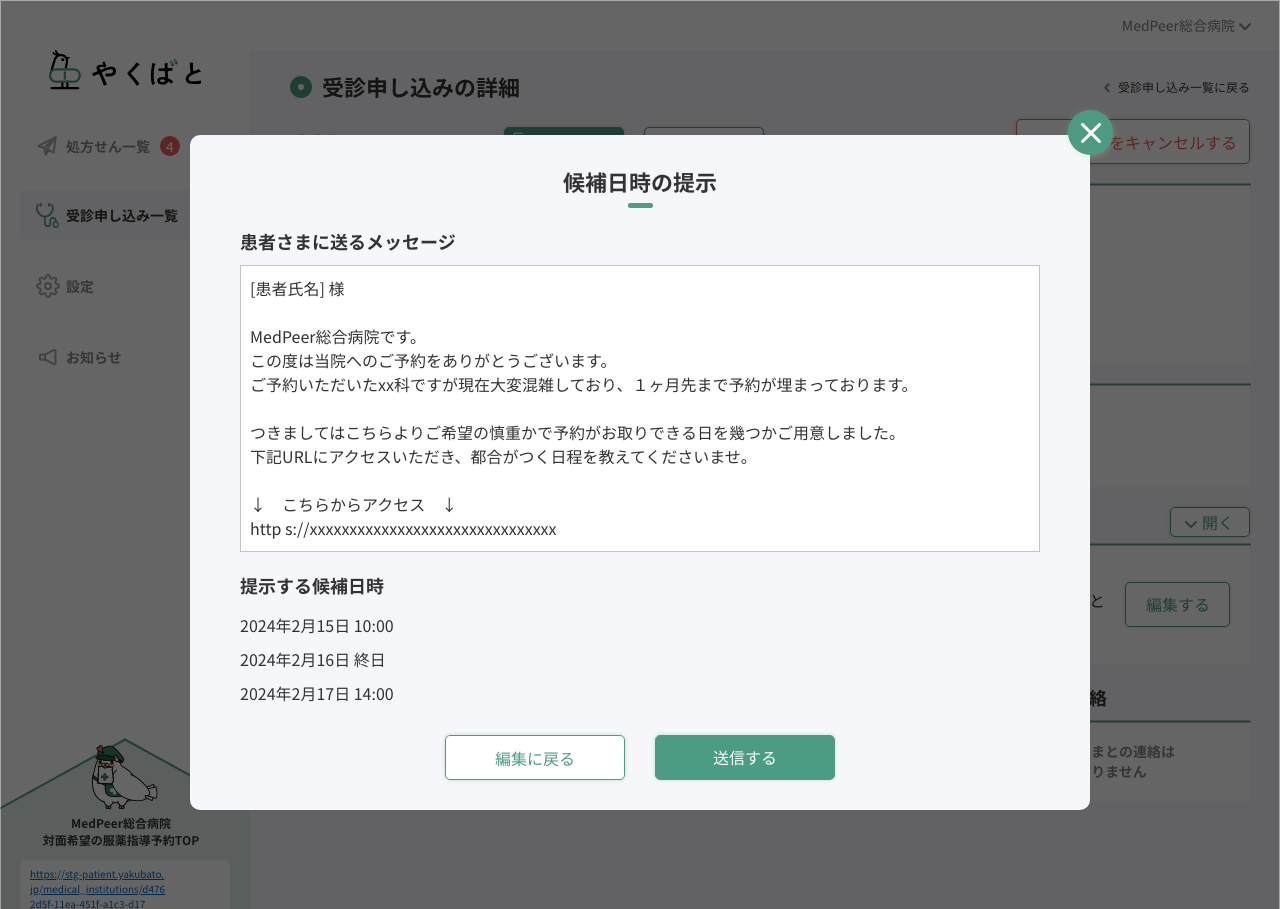1280x909 pixels.
Task: Click the 送信する button
Action: (x=745, y=757)
